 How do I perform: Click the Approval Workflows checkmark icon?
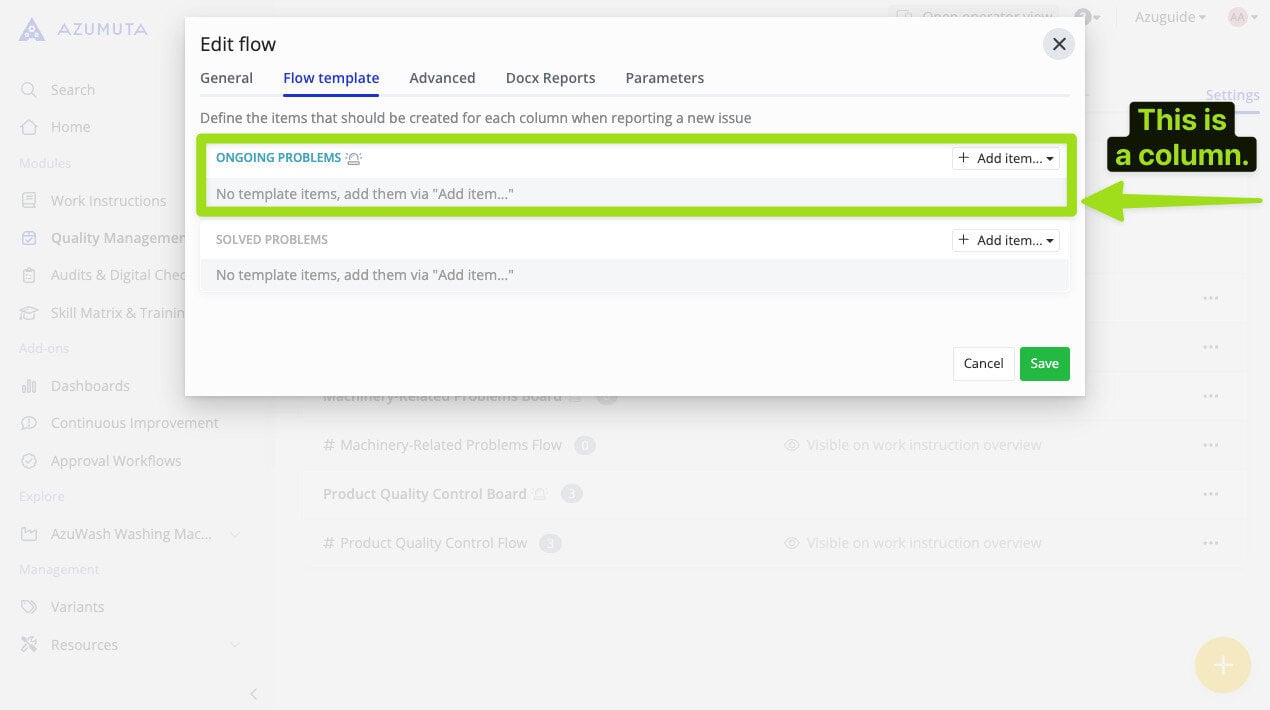click(29, 461)
